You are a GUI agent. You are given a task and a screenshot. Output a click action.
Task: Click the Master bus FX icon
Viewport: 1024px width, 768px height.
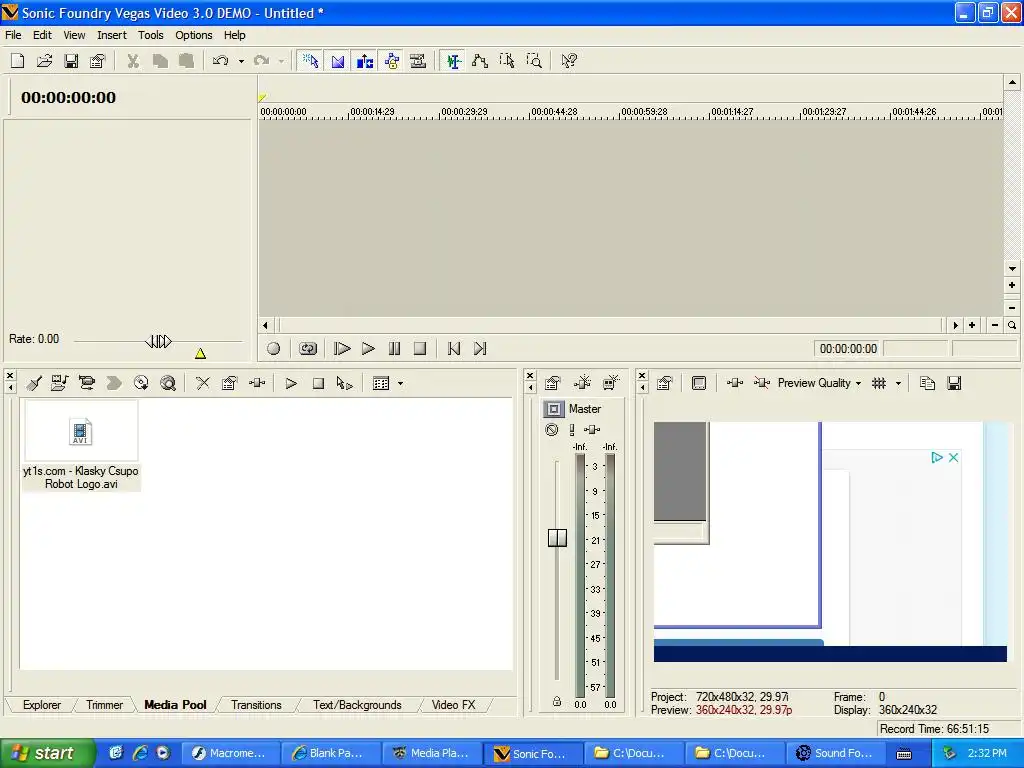[x=592, y=430]
